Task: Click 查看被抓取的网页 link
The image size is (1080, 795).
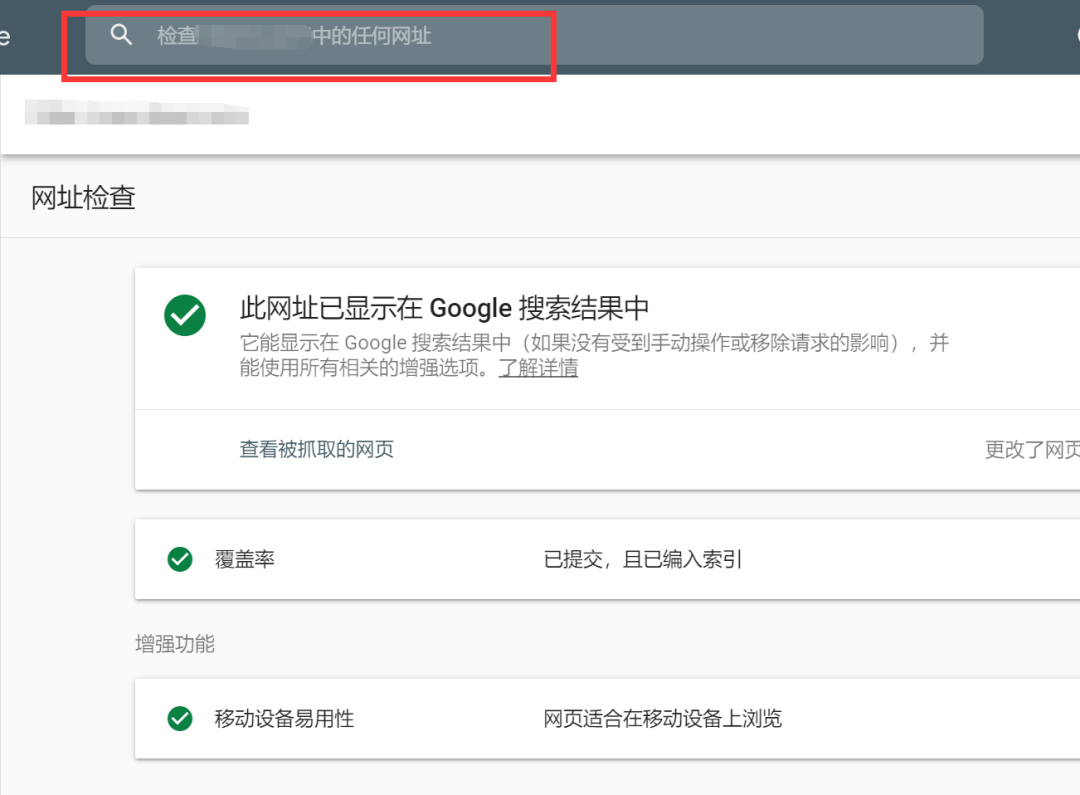Action: pyautogui.click(x=316, y=449)
